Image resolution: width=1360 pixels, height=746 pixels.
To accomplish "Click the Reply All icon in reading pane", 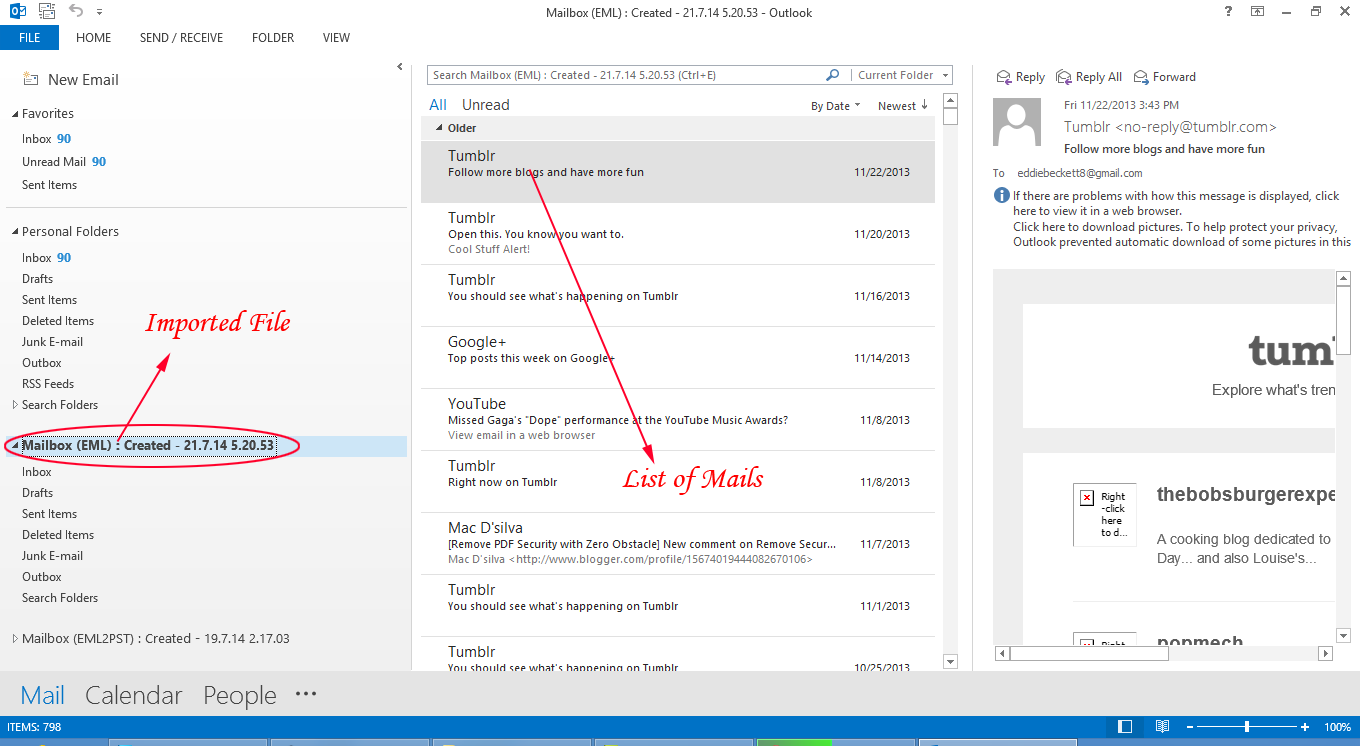I will (1064, 77).
